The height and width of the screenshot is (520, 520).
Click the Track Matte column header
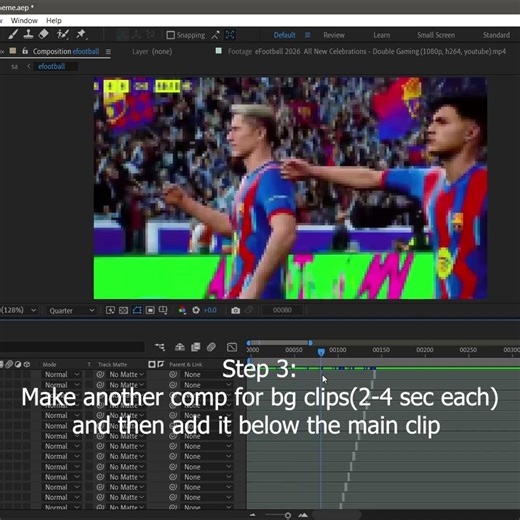pyautogui.click(x=112, y=364)
